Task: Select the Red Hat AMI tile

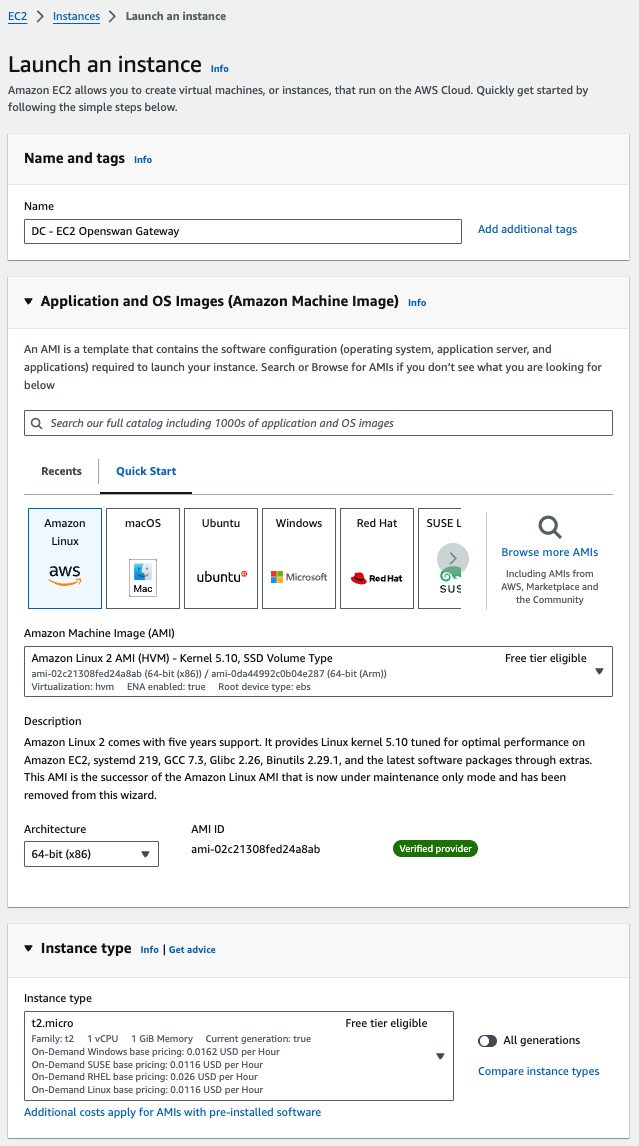Action: click(377, 558)
